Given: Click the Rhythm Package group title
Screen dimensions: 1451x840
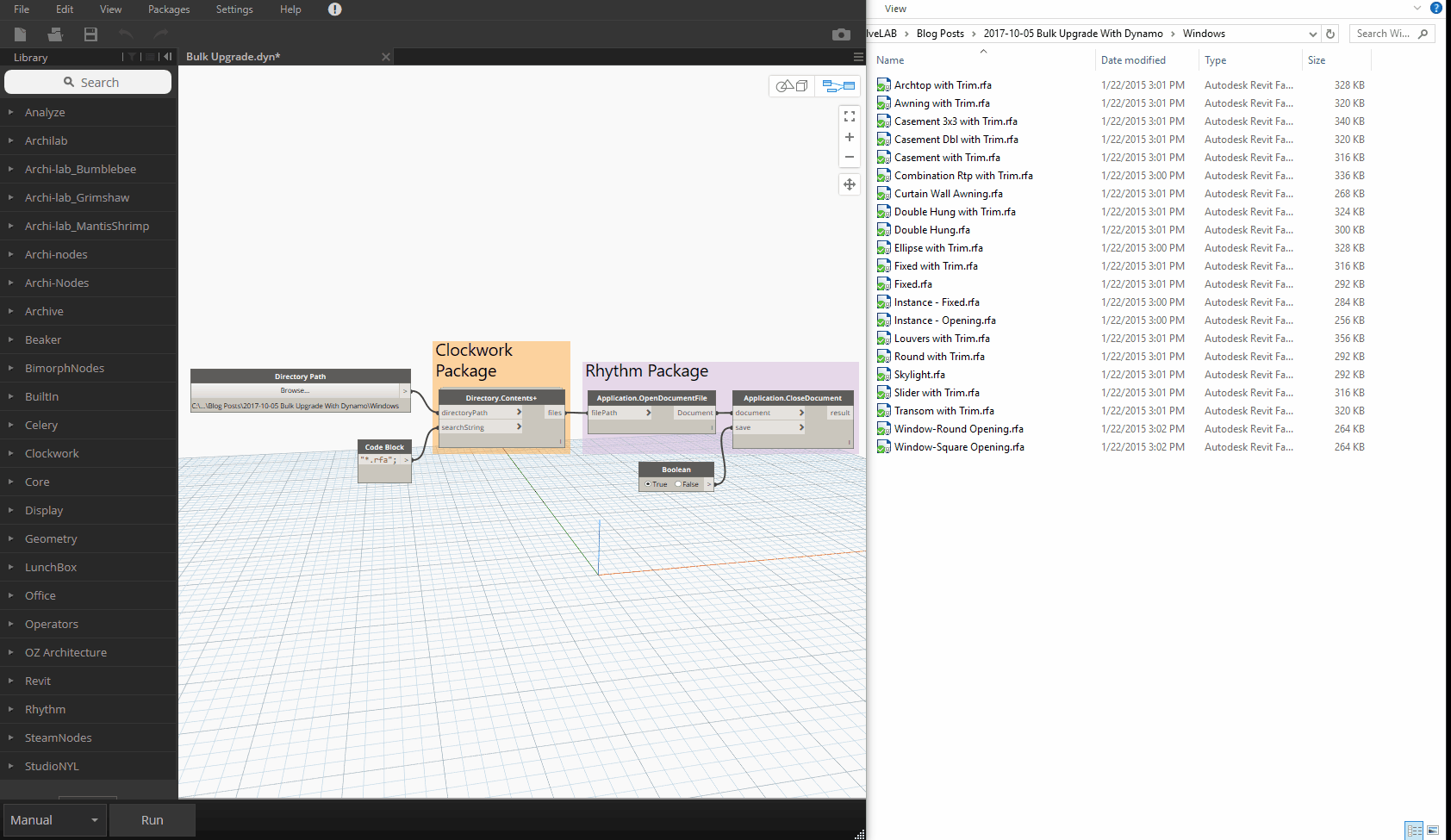Looking at the screenshot, I should [x=646, y=371].
